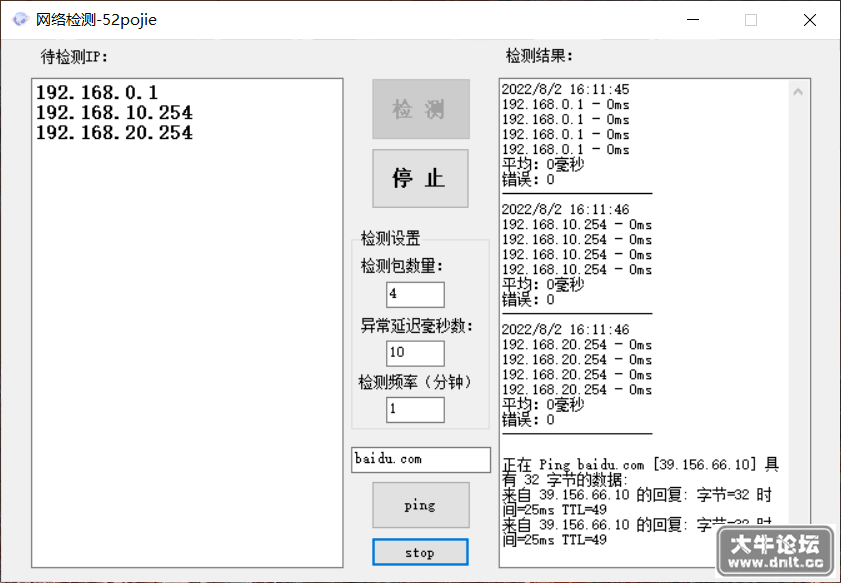Viewport: 841px width, 583px height.
Task: Click the first 2022/8/2 16:11:46 timestamp
Action: pos(565,209)
